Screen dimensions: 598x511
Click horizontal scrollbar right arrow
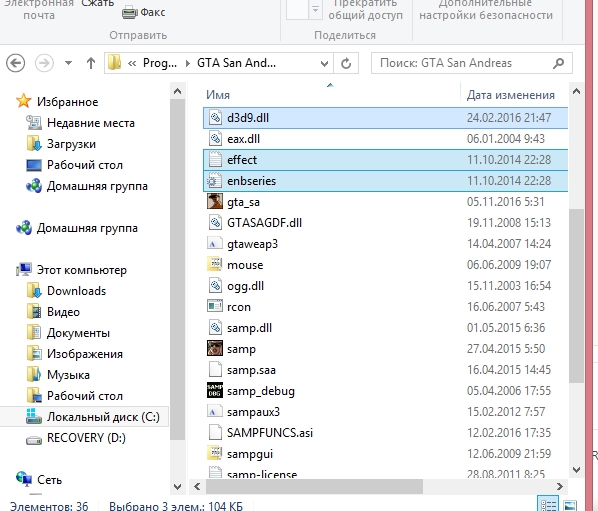(x=559, y=486)
